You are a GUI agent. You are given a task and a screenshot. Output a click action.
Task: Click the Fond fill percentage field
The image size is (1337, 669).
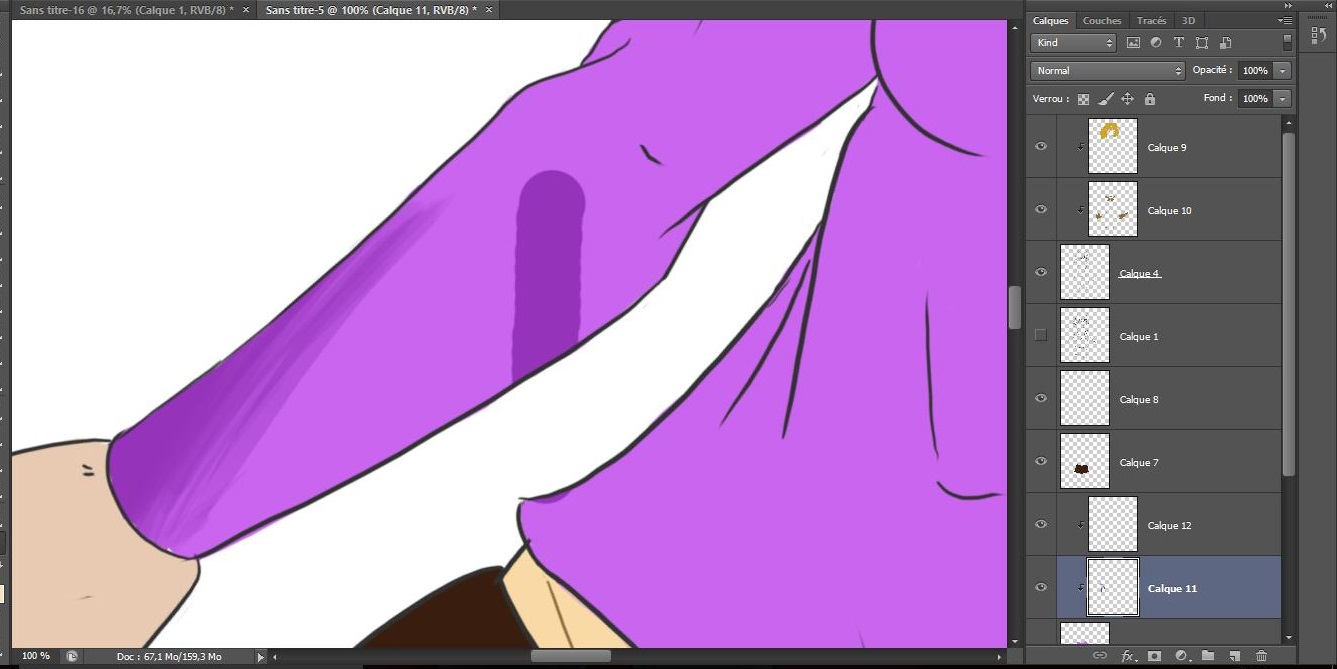point(1254,99)
